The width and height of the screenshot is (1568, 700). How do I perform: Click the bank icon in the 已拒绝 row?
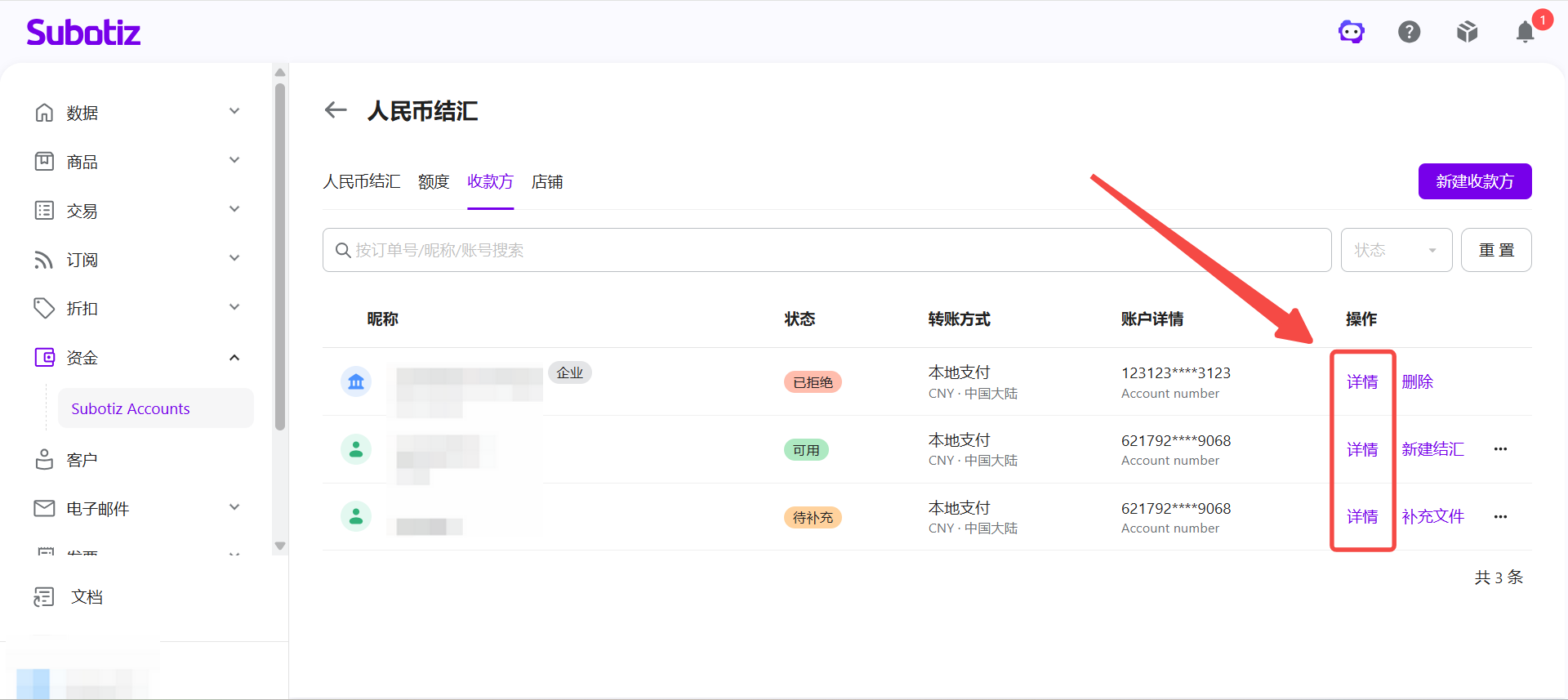[x=356, y=381]
